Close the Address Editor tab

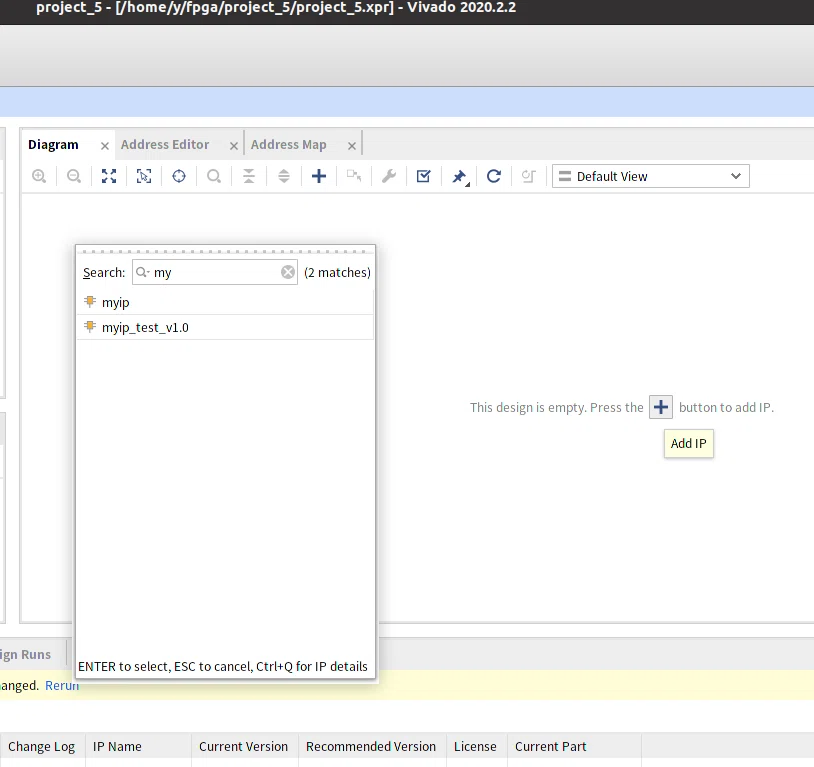coord(234,146)
